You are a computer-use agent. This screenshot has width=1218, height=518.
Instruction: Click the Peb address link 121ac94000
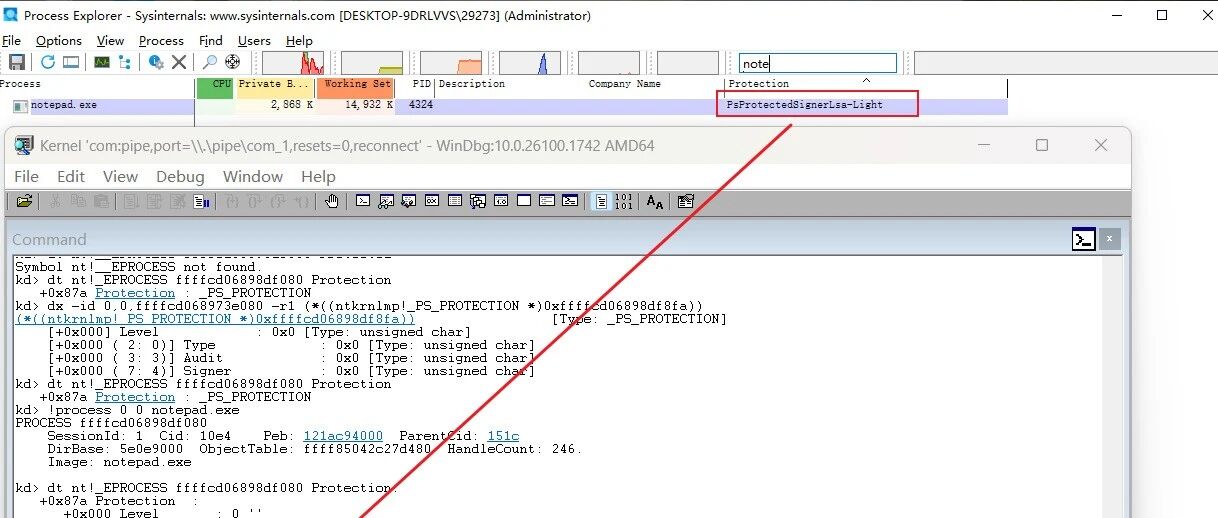point(343,436)
